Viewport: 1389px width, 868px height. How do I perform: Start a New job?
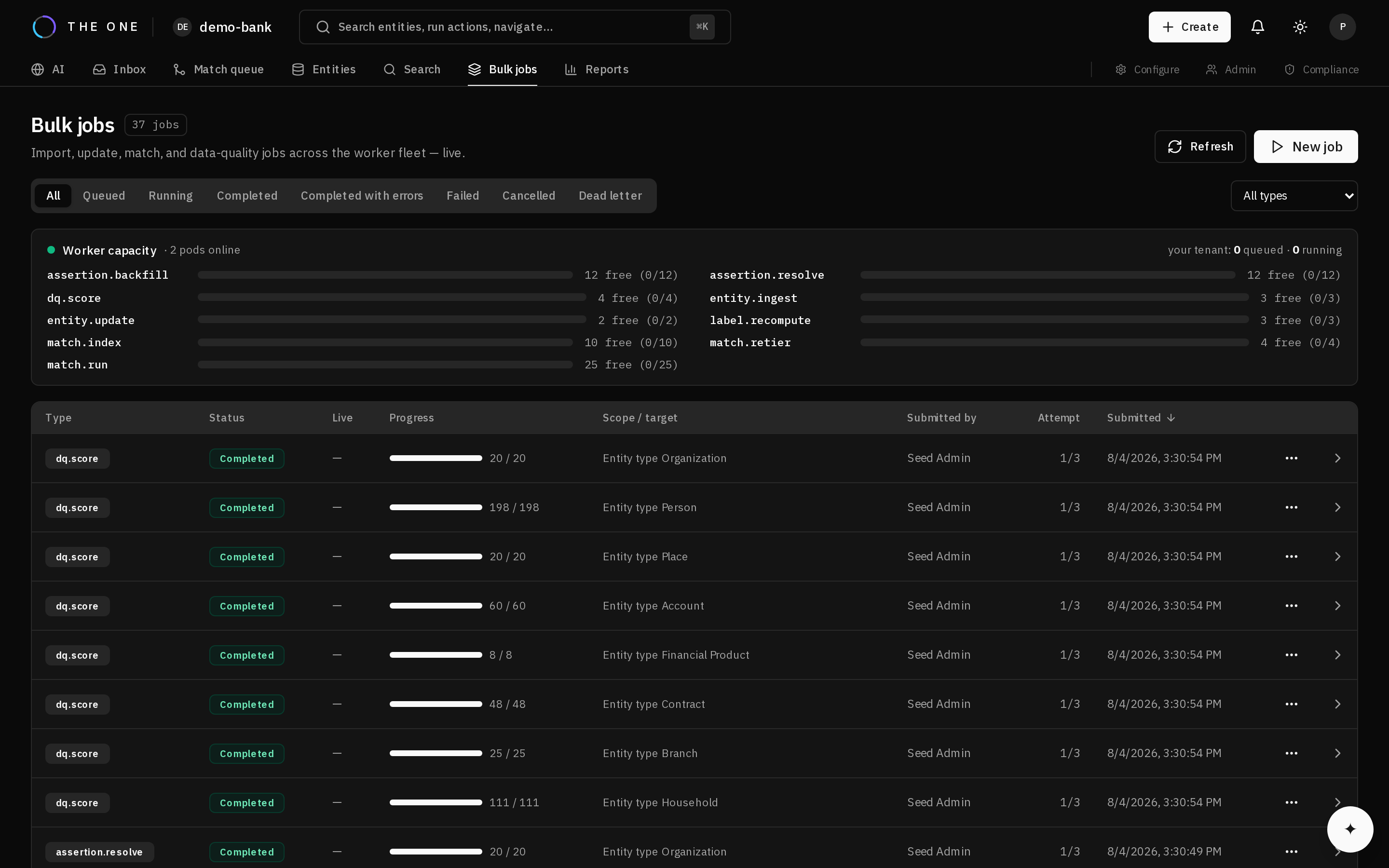coord(1306,147)
